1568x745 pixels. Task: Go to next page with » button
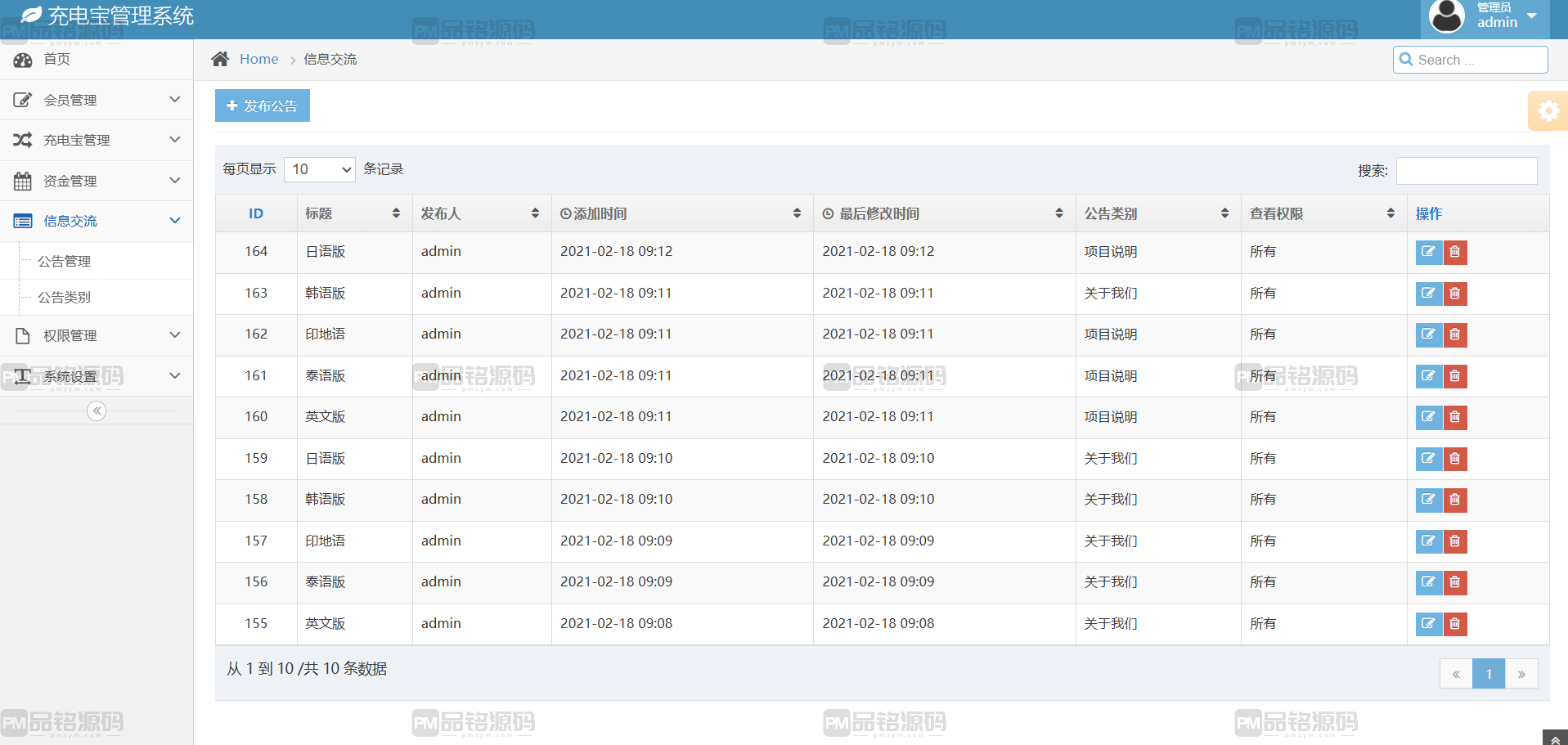coord(1521,674)
